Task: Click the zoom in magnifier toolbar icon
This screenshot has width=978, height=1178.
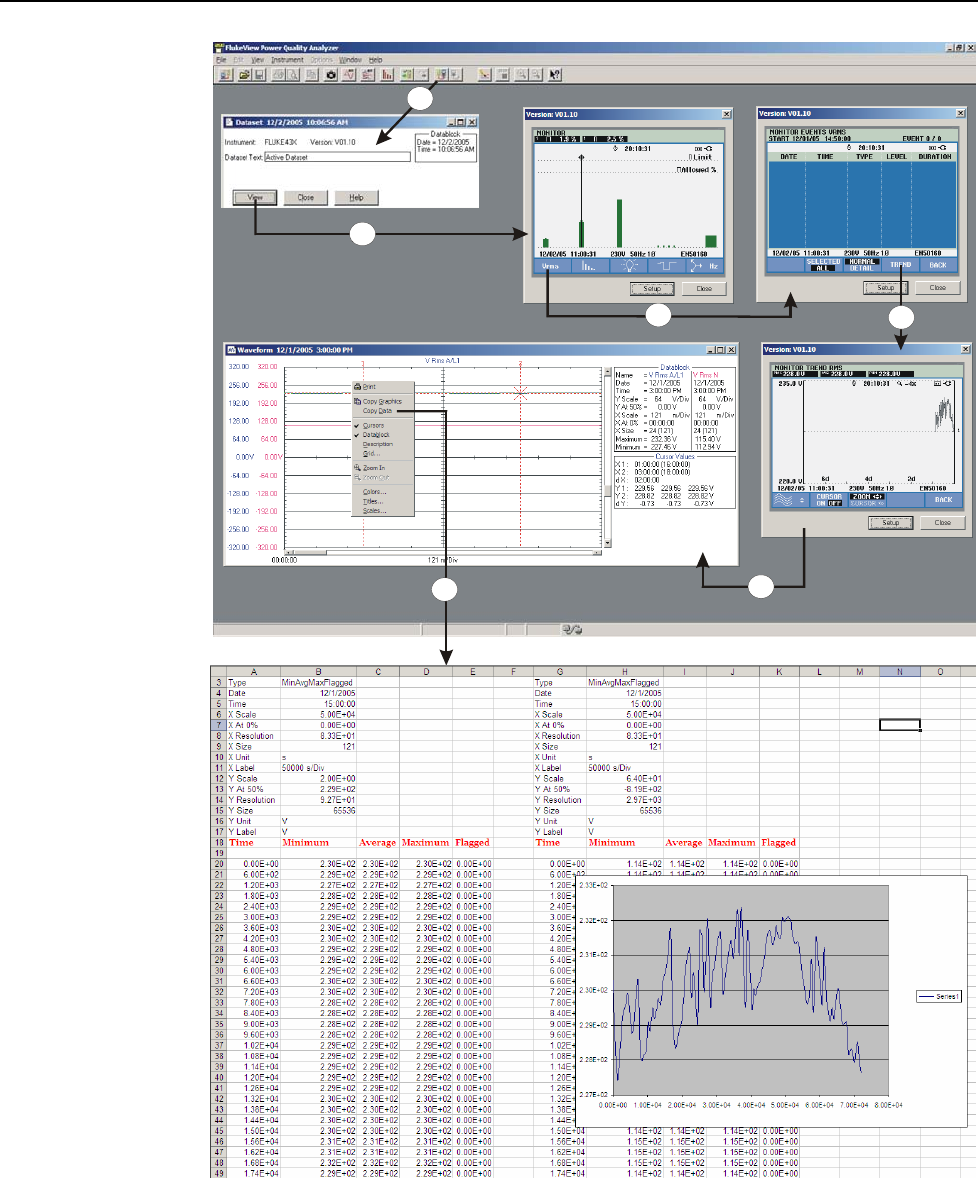Action: pyautogui.click(x=521, y=74)
